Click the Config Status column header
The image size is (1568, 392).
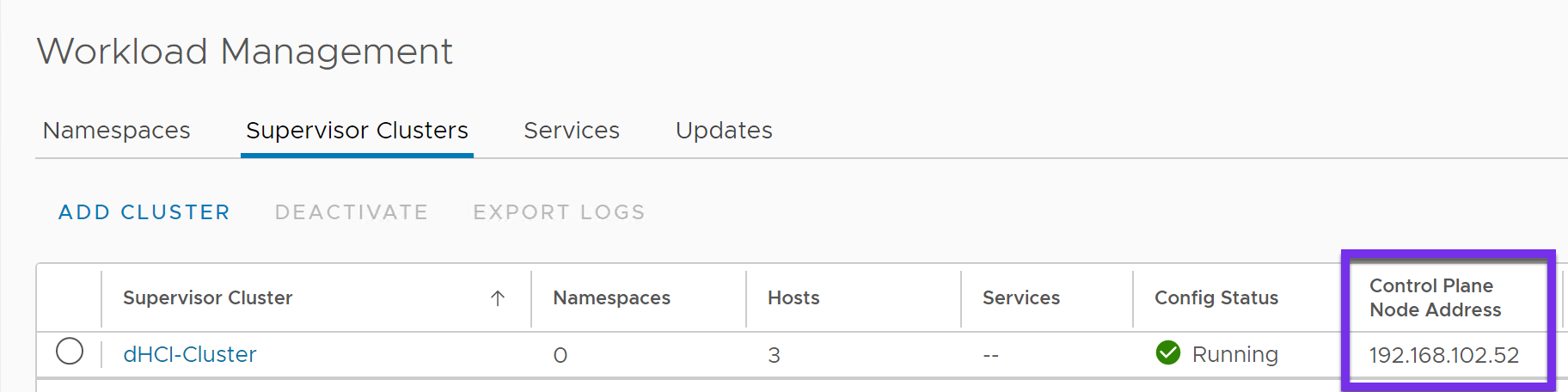1216,298
